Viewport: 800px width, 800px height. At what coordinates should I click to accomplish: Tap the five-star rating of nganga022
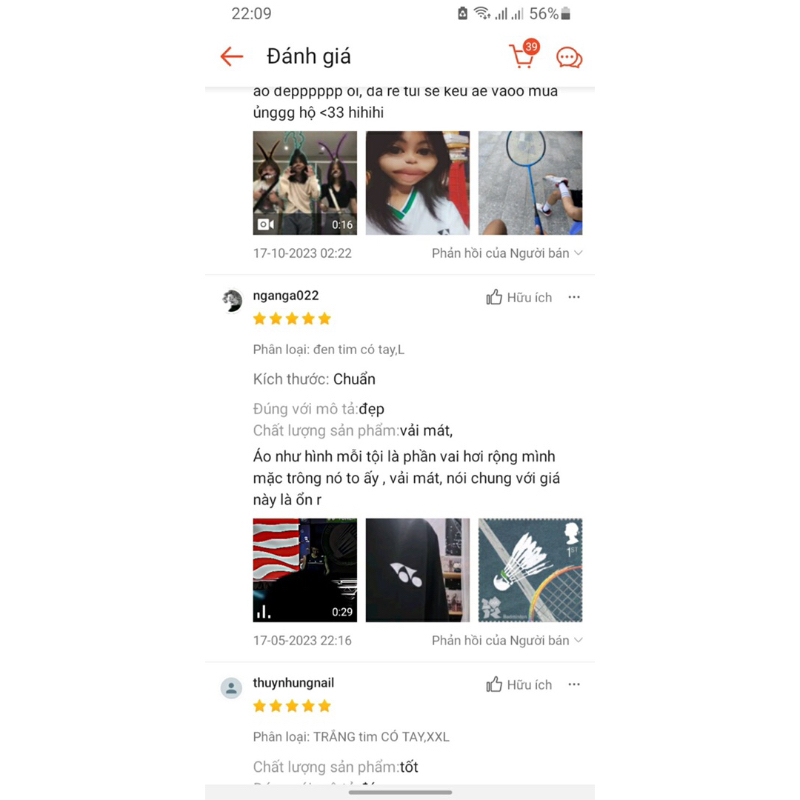click(x=292, y=319)
